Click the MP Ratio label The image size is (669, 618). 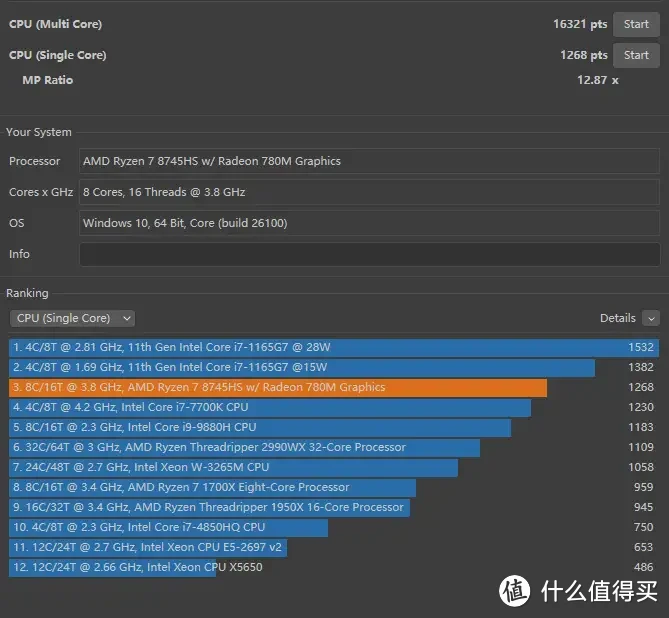(48, 80)
